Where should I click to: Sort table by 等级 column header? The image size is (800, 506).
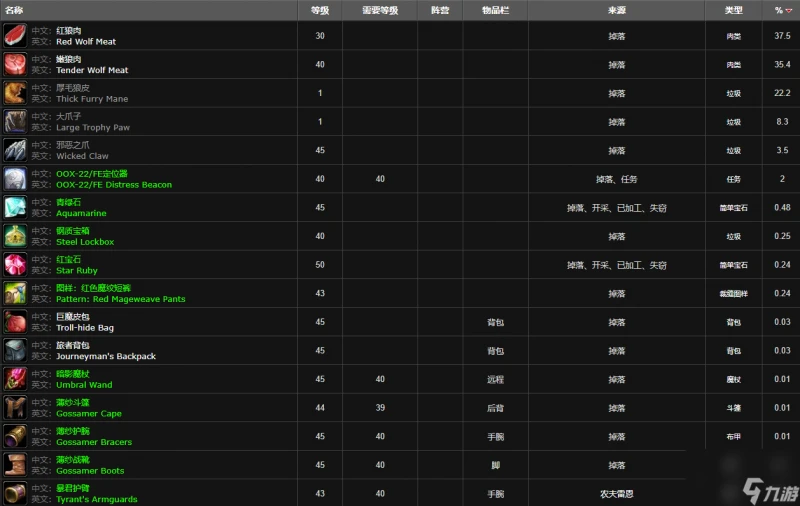click(319, 10)
